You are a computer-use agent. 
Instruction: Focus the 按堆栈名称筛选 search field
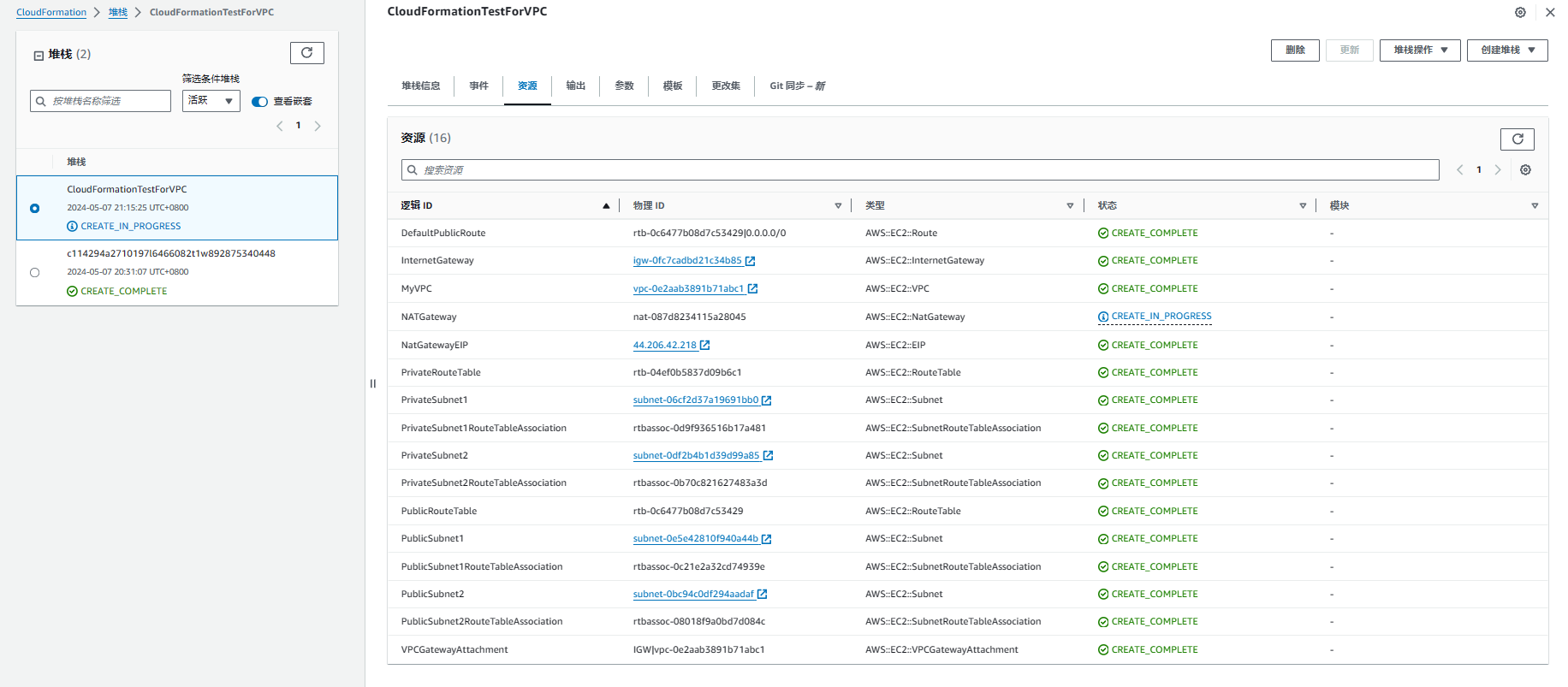tap(100, 101)
